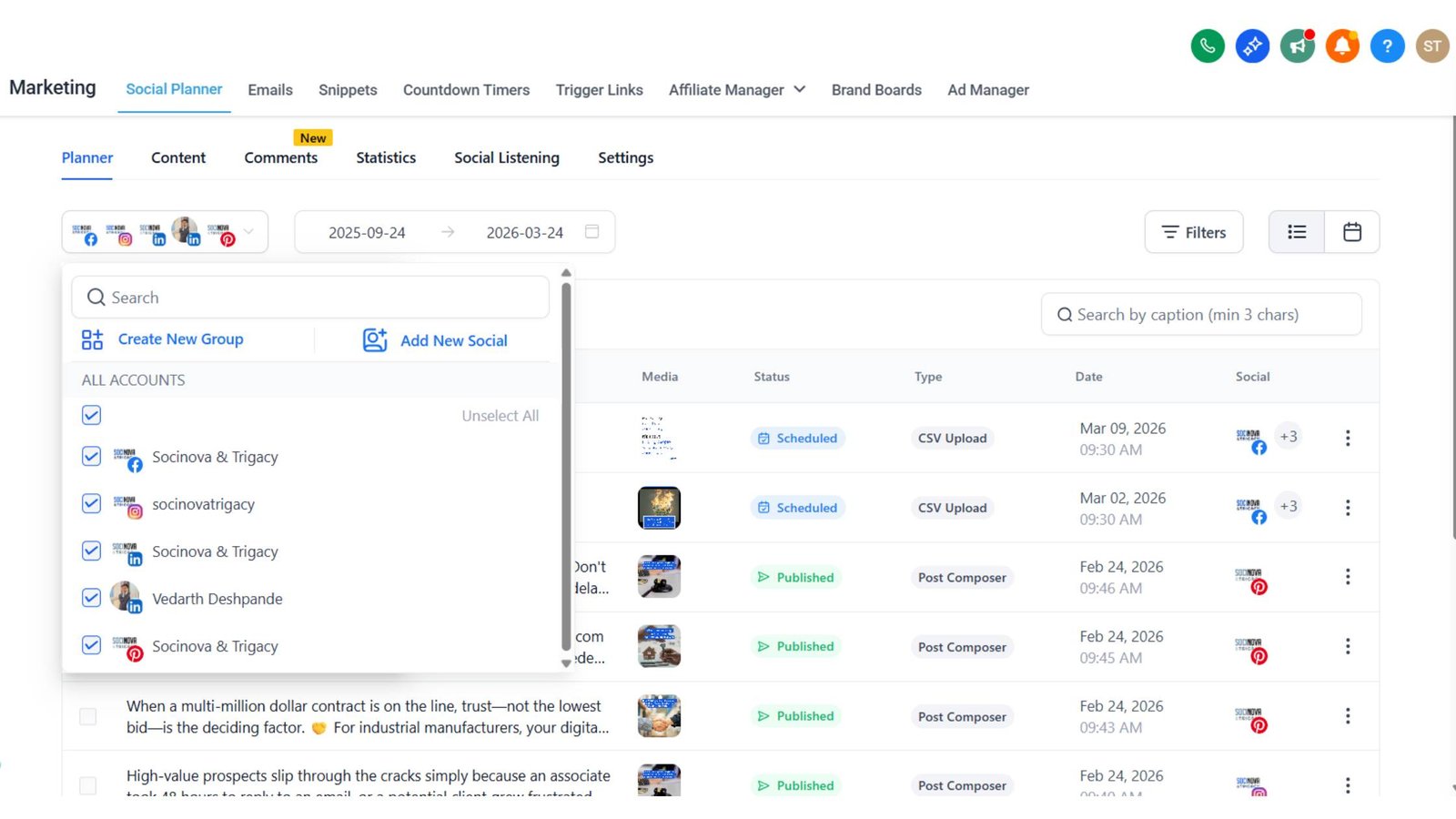Open the Emails menu item
The image size is (1456, 819).
[x=270, y=89]
